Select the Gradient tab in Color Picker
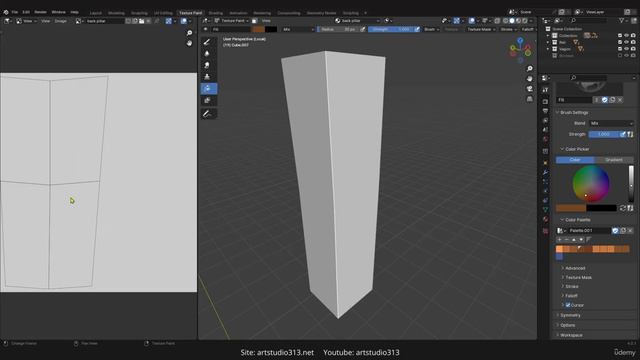The width and height of the screenshot is (640, 360). 614,160
